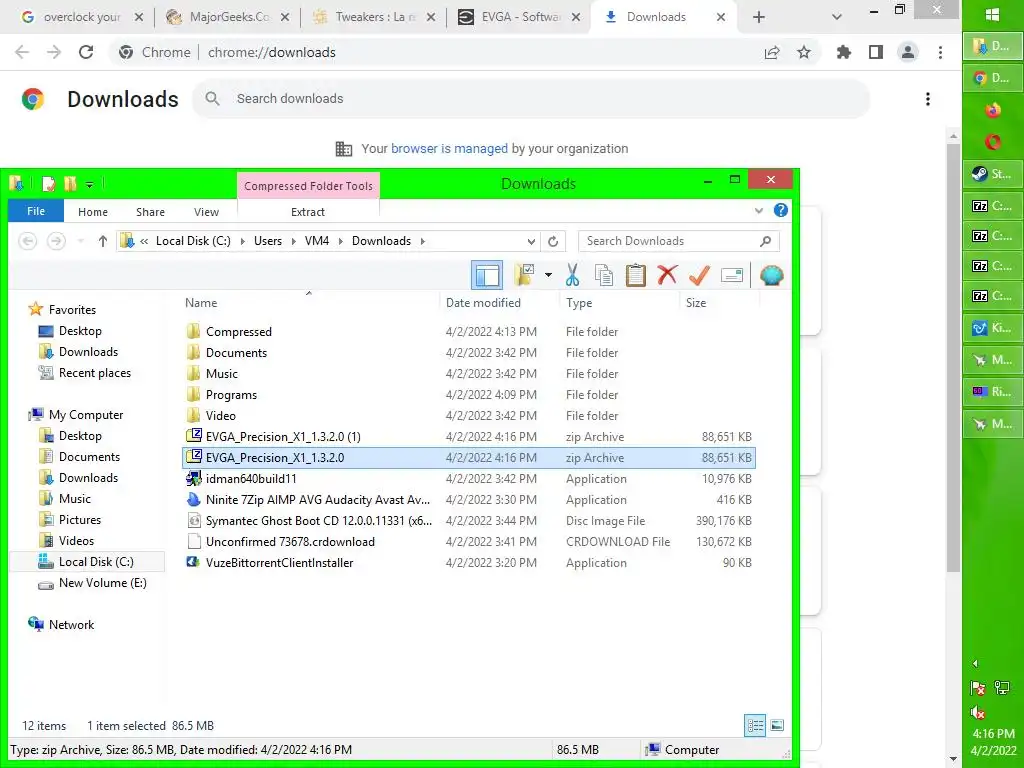1024x768 pixels.
Task: Open Recent places in Favorites
Action: click(95, 373)
